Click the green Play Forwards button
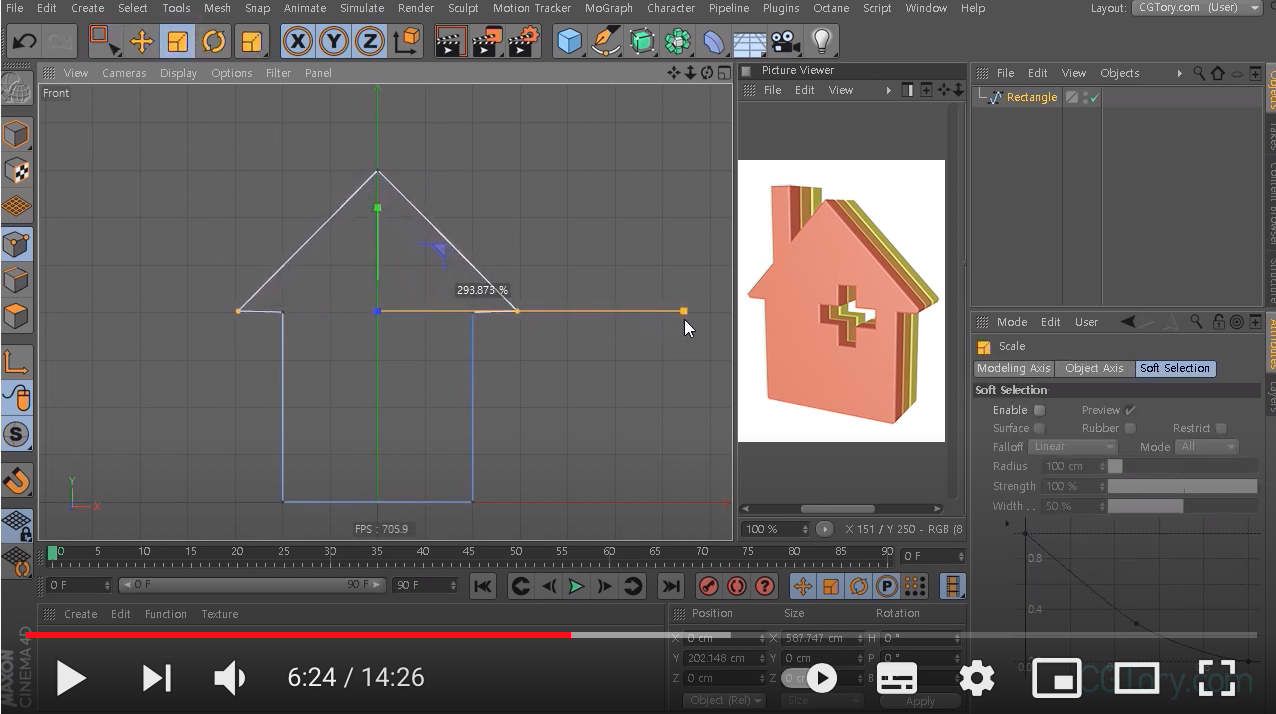 [576, 587]
